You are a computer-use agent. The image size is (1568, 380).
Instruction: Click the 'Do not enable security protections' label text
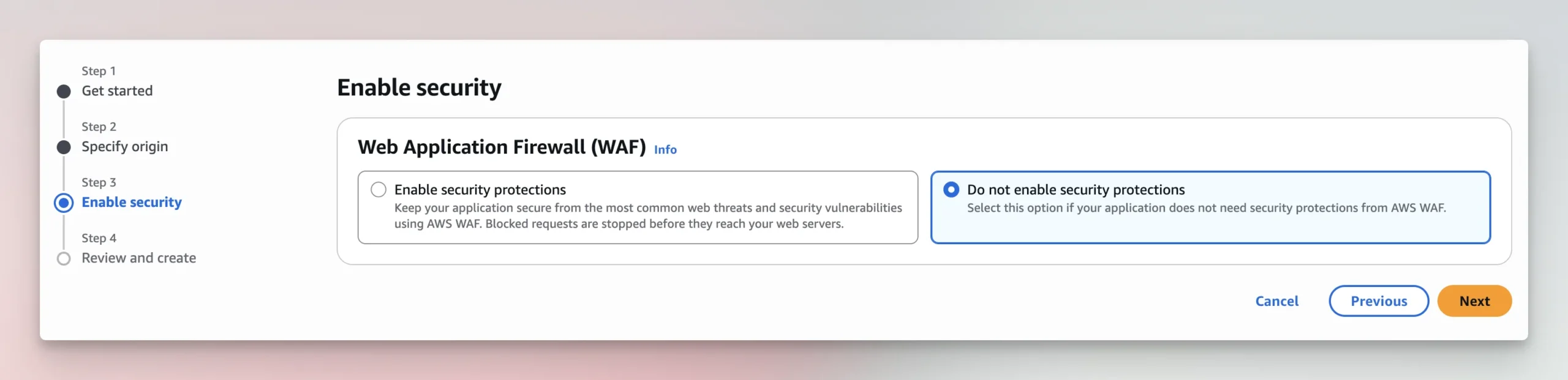tap(1076, 190)
